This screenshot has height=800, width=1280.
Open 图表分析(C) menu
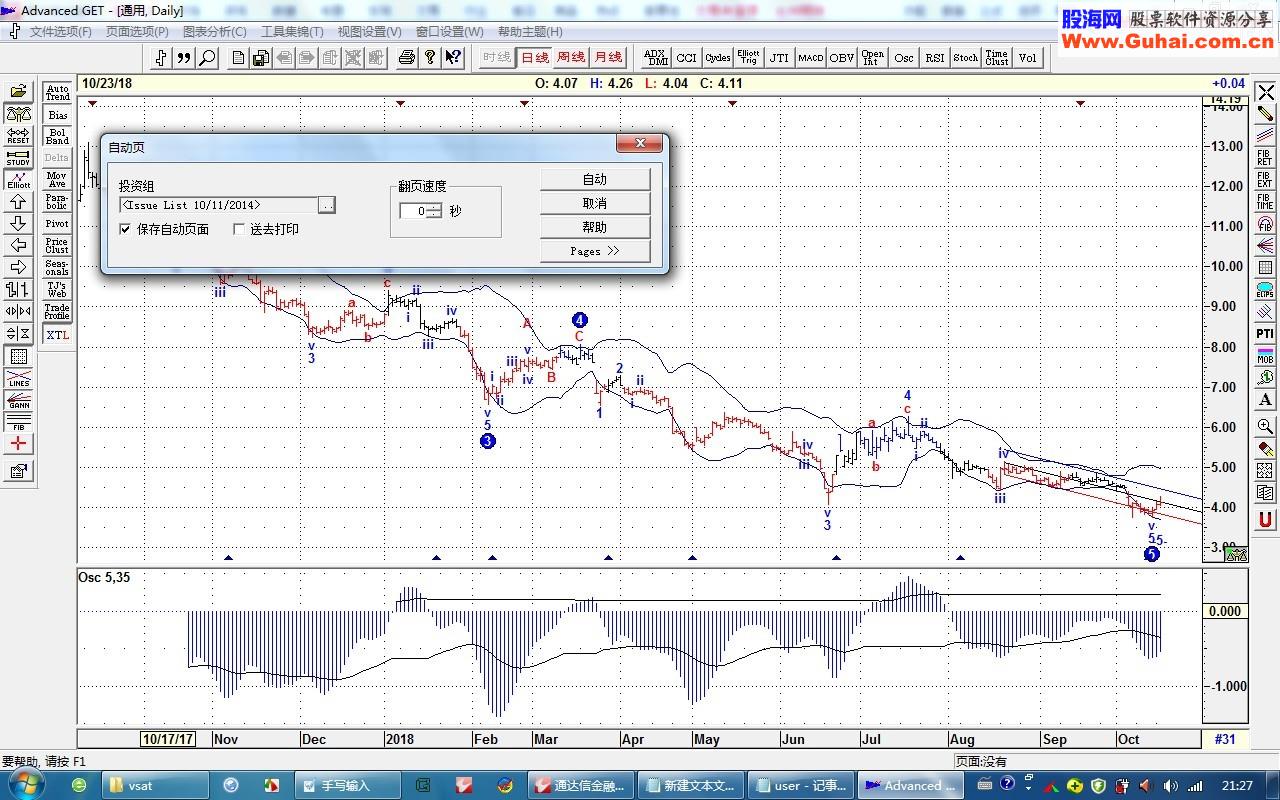click(214, 31)
